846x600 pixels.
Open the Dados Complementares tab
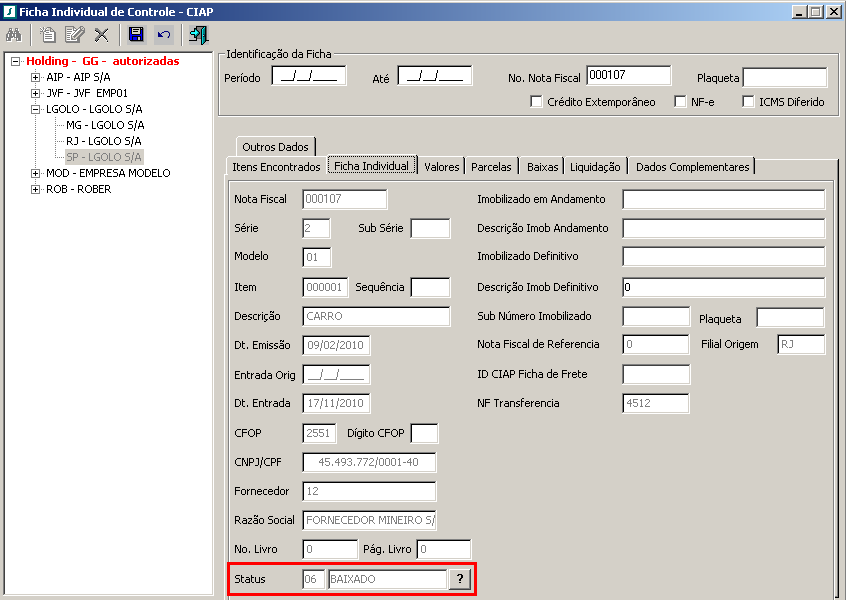point(692,167)
